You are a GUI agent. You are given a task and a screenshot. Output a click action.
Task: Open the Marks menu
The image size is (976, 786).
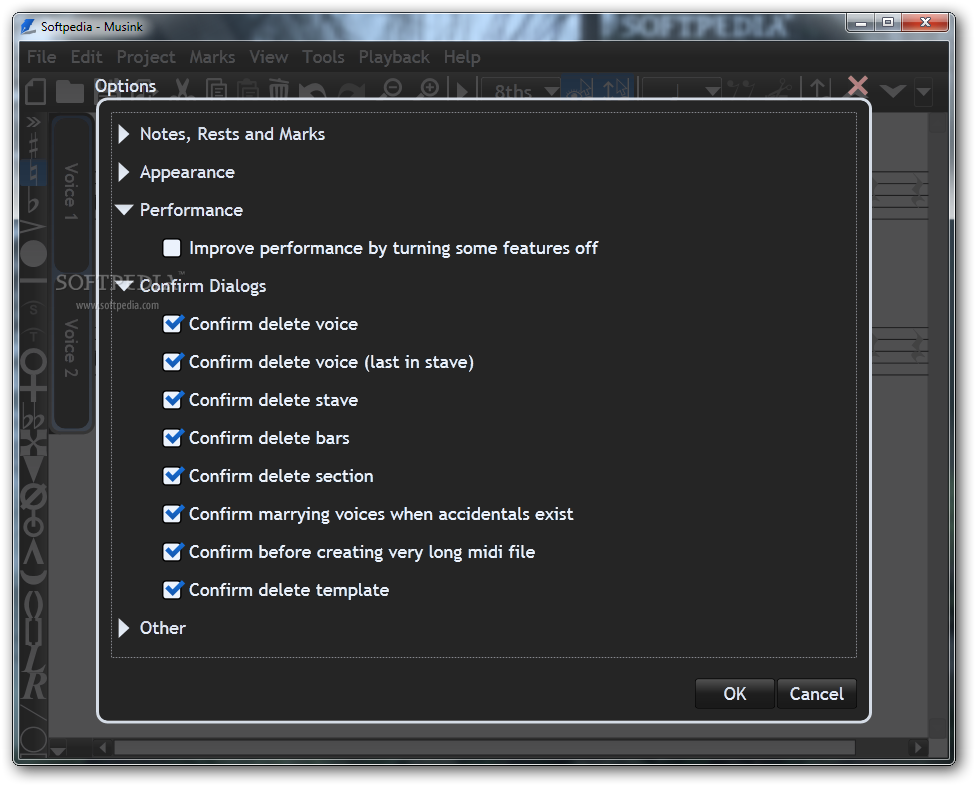[212, 57]
